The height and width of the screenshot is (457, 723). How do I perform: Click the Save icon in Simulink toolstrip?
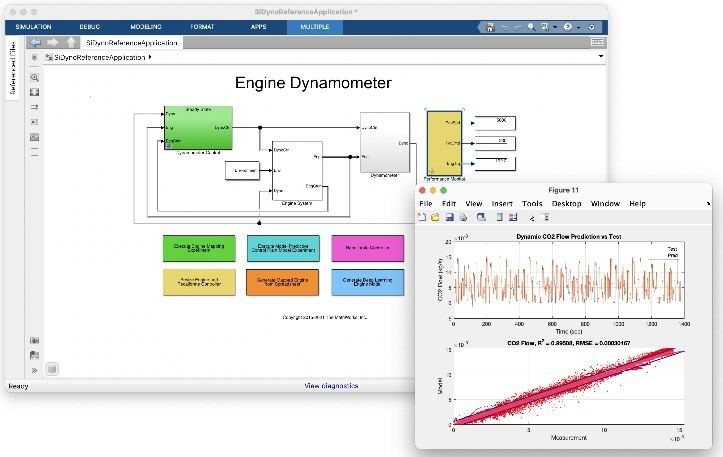click(491, 27)
